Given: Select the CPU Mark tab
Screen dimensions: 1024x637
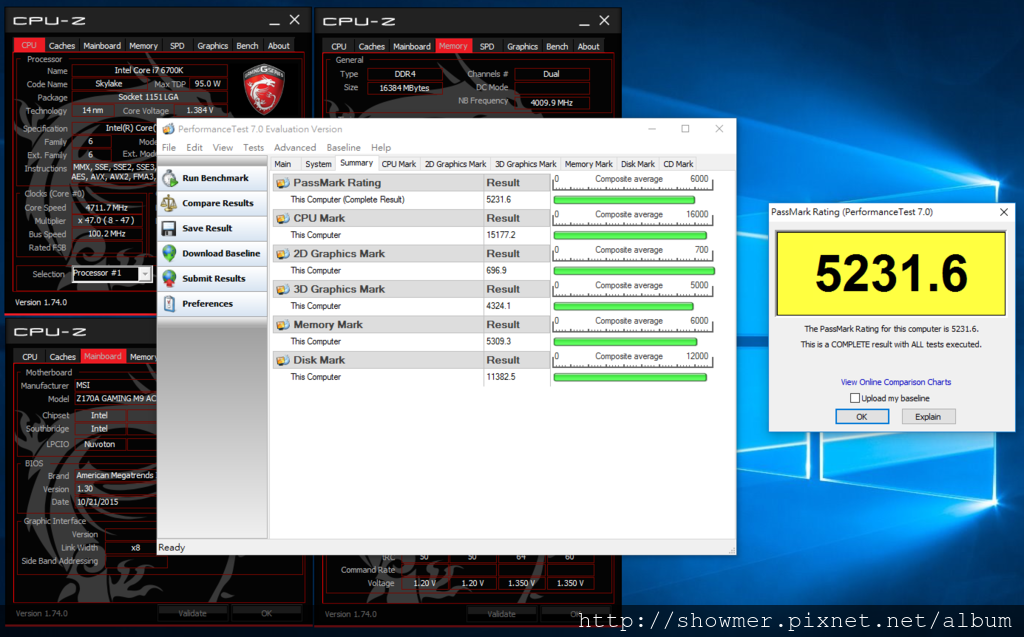Looking at the screenshot, I should point(398,164).
